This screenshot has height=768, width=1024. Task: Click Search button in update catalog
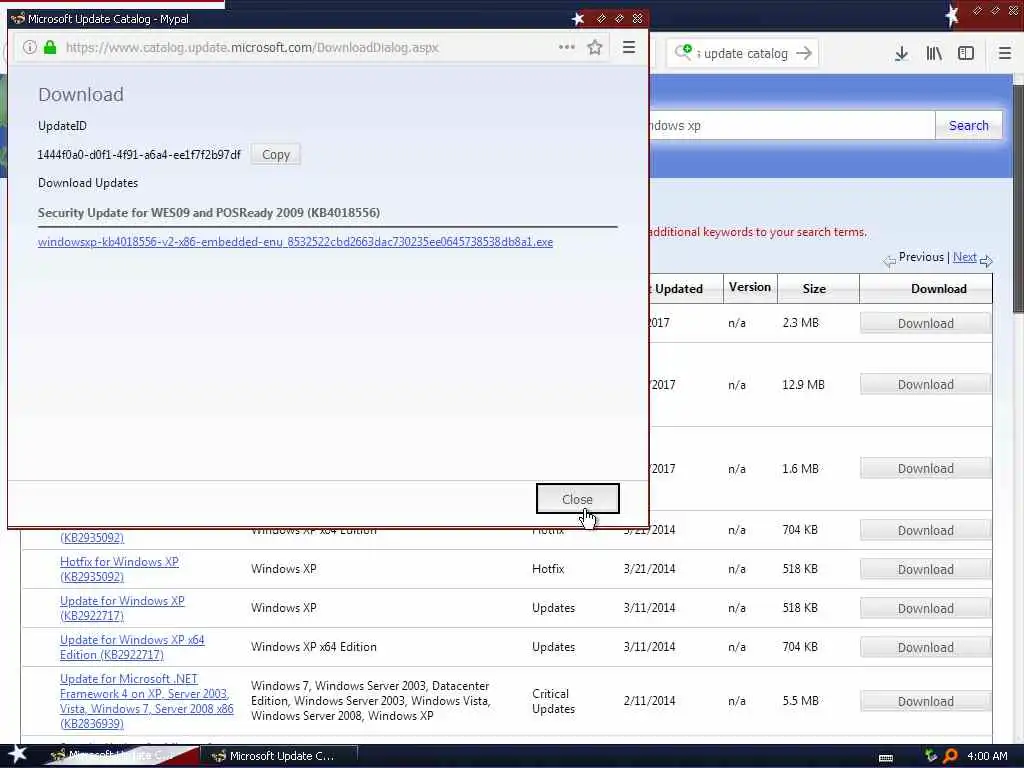(968, 125)
